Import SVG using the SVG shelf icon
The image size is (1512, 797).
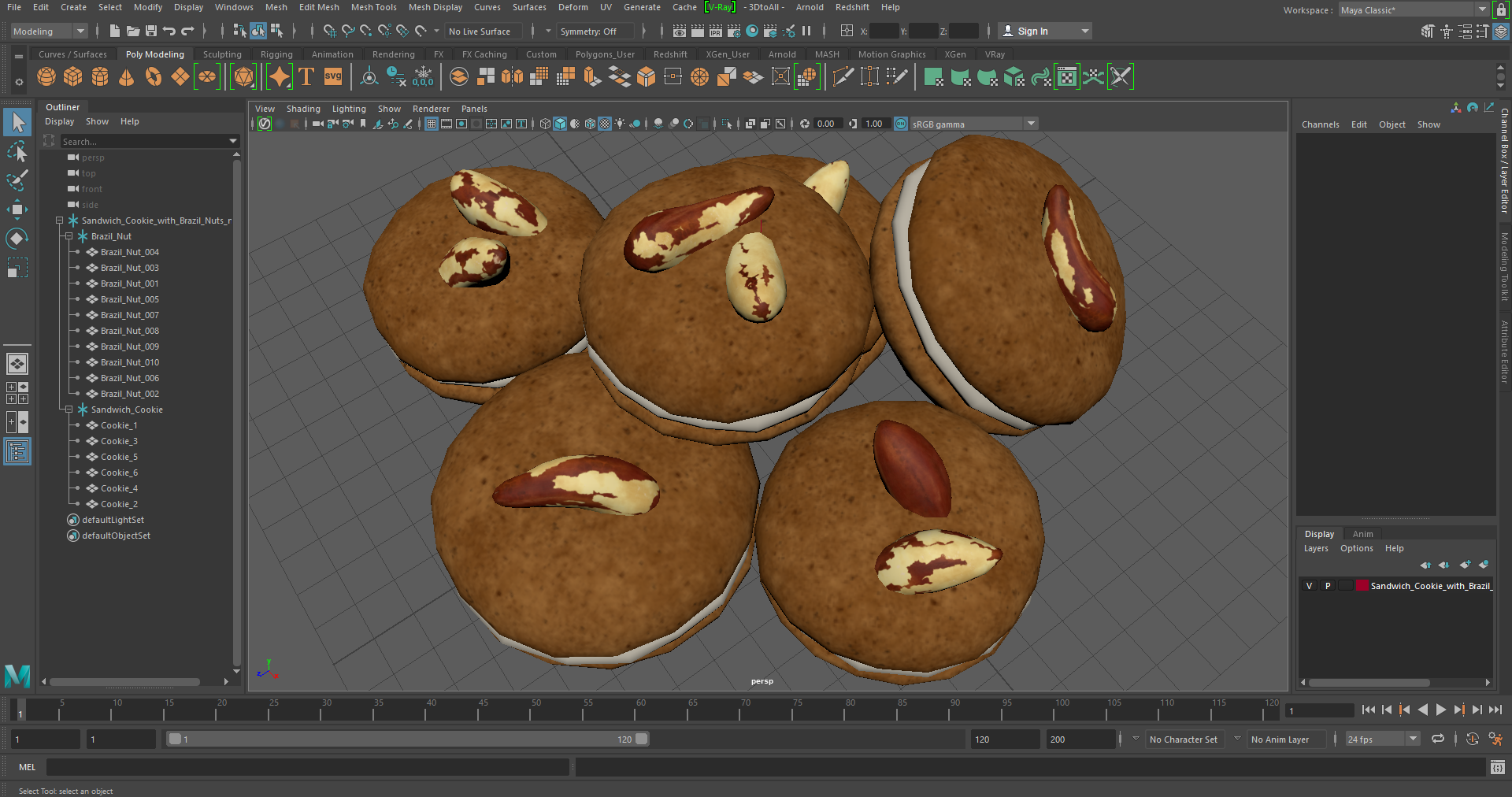333,76
